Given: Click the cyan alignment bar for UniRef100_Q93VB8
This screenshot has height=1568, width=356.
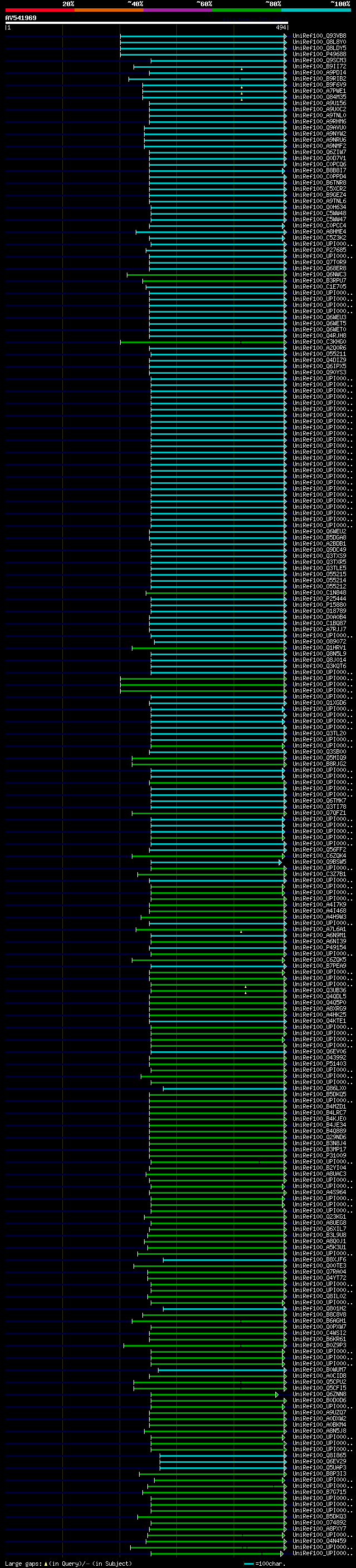Looking at the screenshot, I should [203, 36].
